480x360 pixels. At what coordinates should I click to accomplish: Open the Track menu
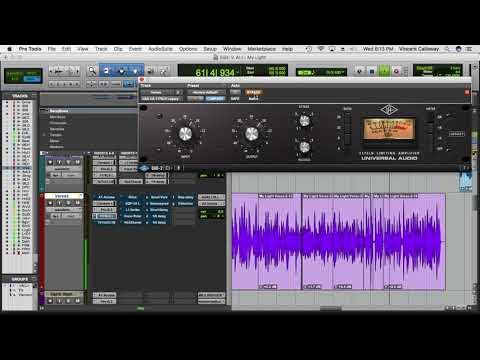101,49
